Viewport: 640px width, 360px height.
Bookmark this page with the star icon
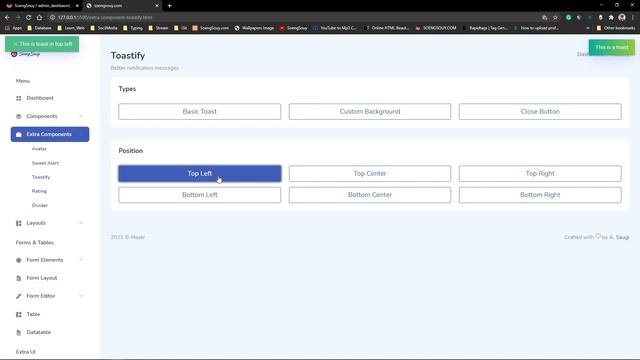point(556,18)
